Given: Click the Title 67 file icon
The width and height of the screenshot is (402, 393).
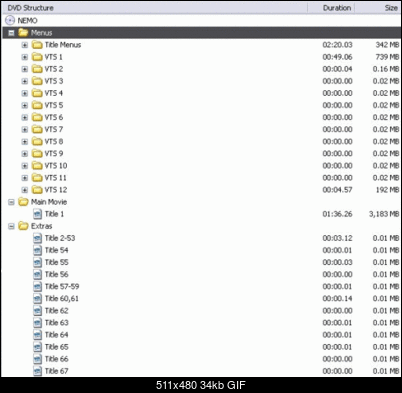Looking at the screenshot, I should point(38,371).
